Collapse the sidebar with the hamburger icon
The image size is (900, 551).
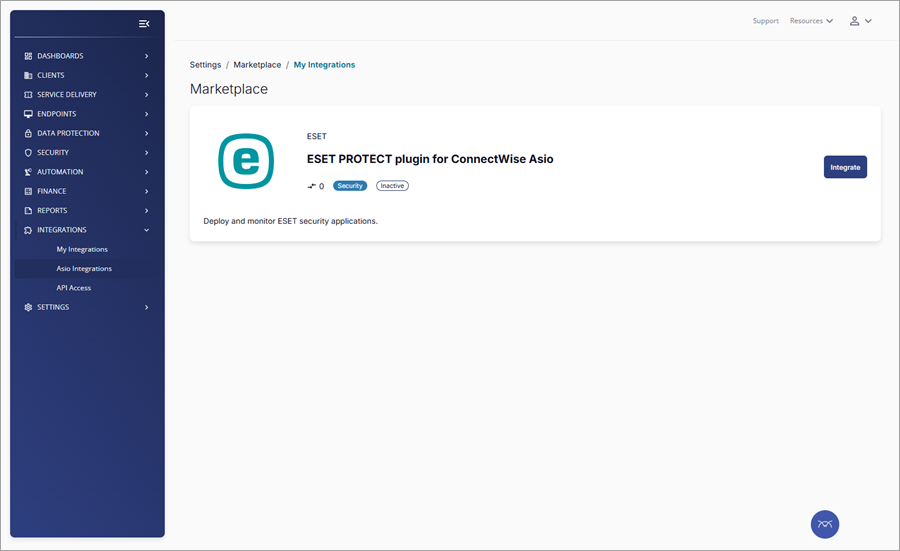pos(144,24)
